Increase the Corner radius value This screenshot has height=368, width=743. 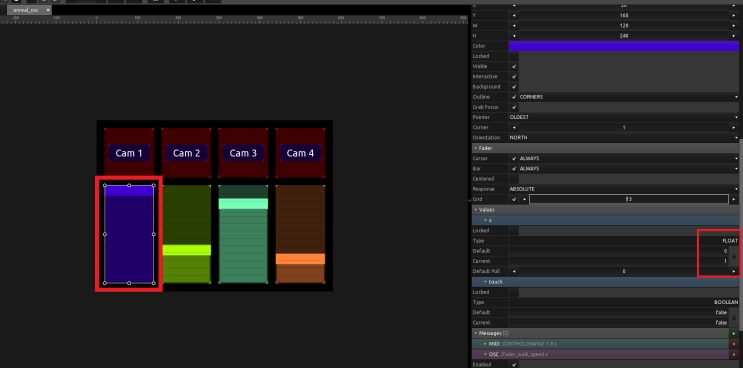[734, 127]
